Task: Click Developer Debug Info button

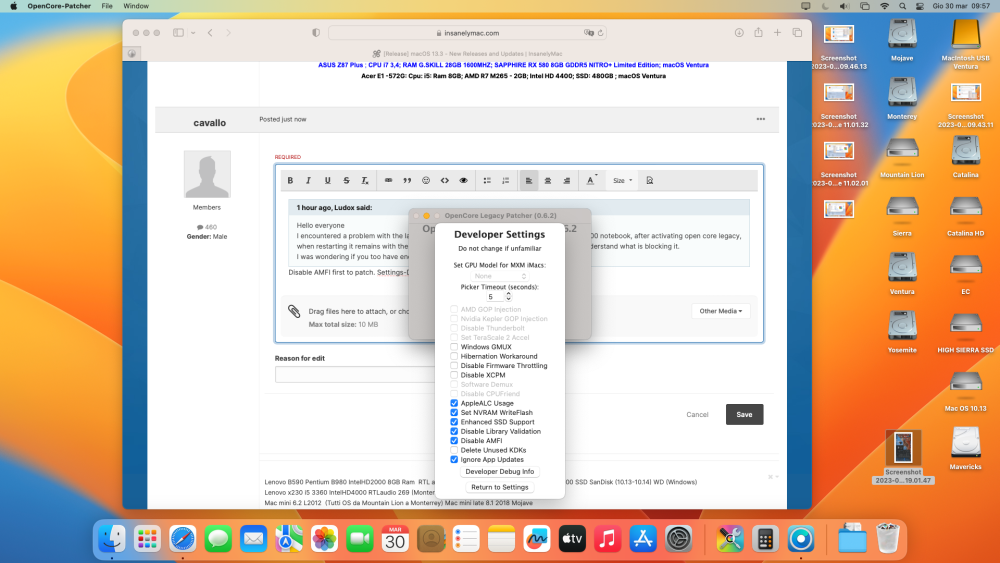Action: point(499,472)
